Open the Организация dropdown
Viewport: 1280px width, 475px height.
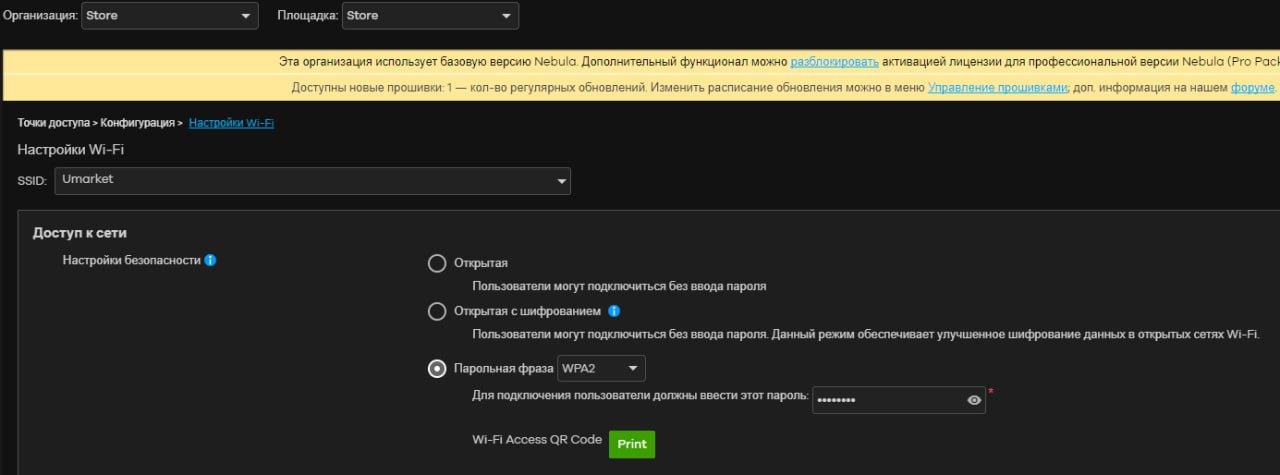[x=169, y=16]
